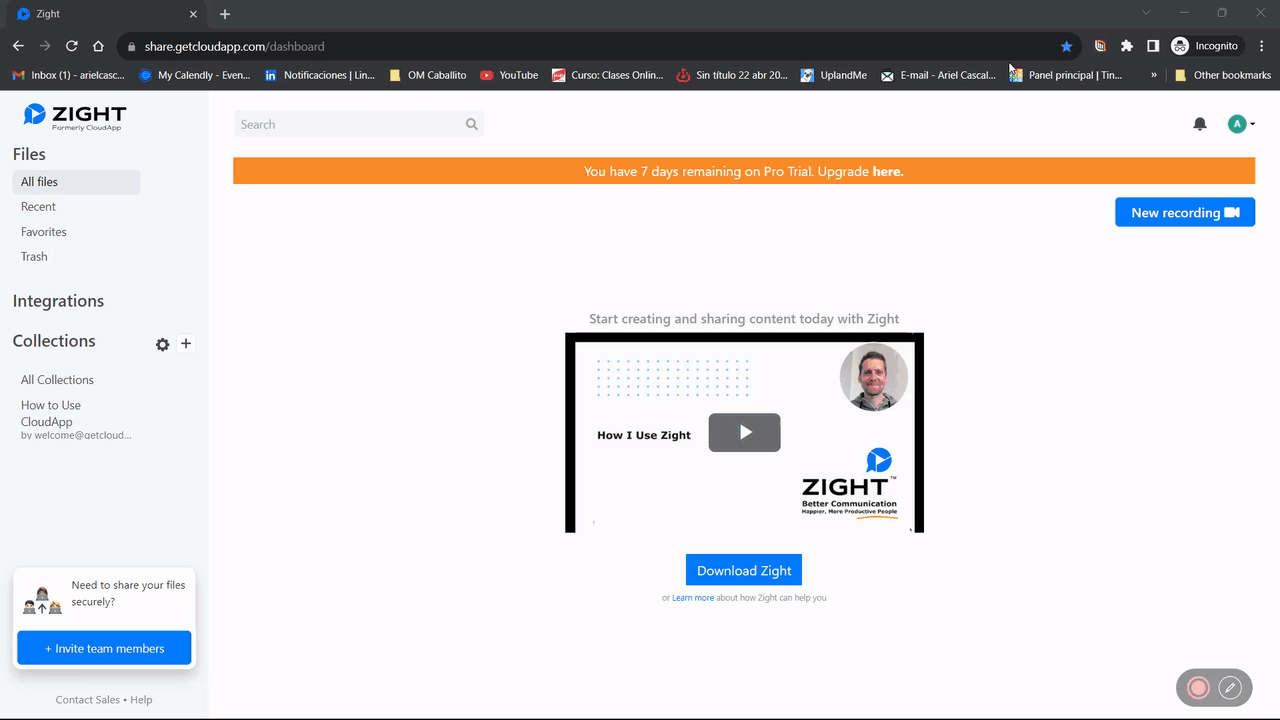Open Contact Sales link
The image size is (1280, 720).
[88, 700]
